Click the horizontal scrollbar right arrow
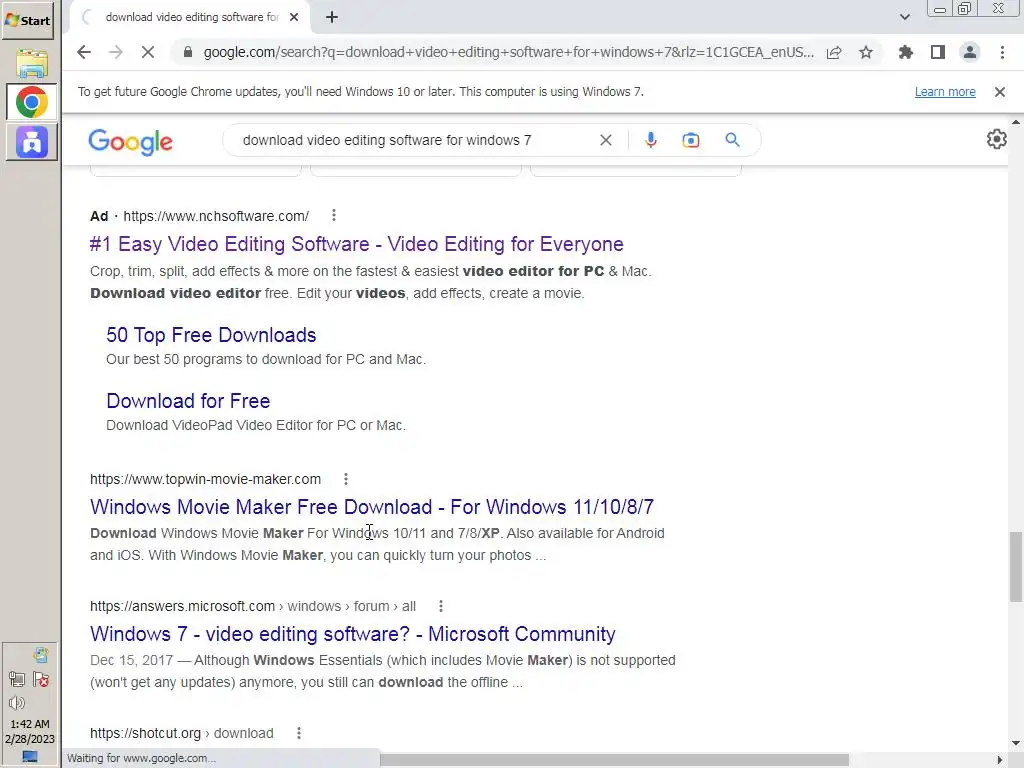The image size is (1024, 768). click(1000, 760)
